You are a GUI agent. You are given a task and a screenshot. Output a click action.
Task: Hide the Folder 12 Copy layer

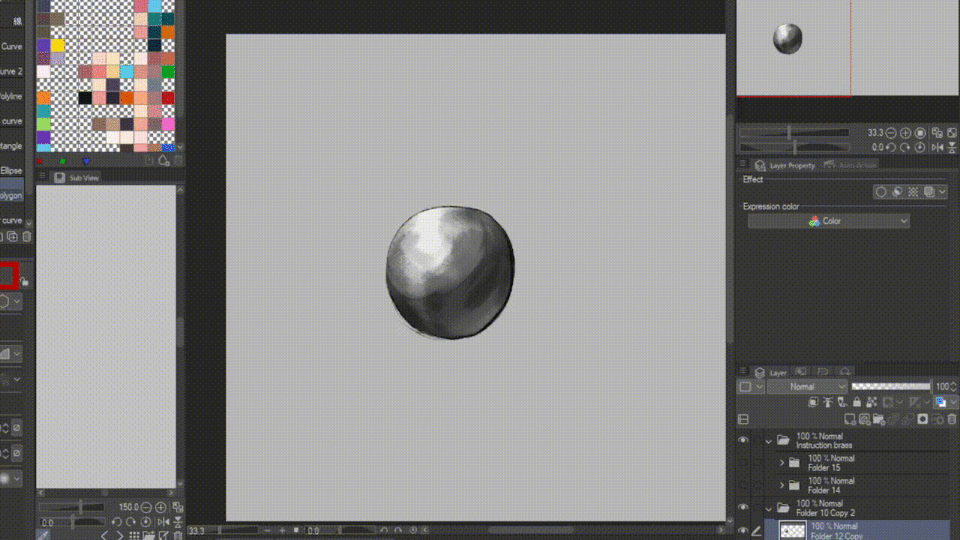click(743, 531)
